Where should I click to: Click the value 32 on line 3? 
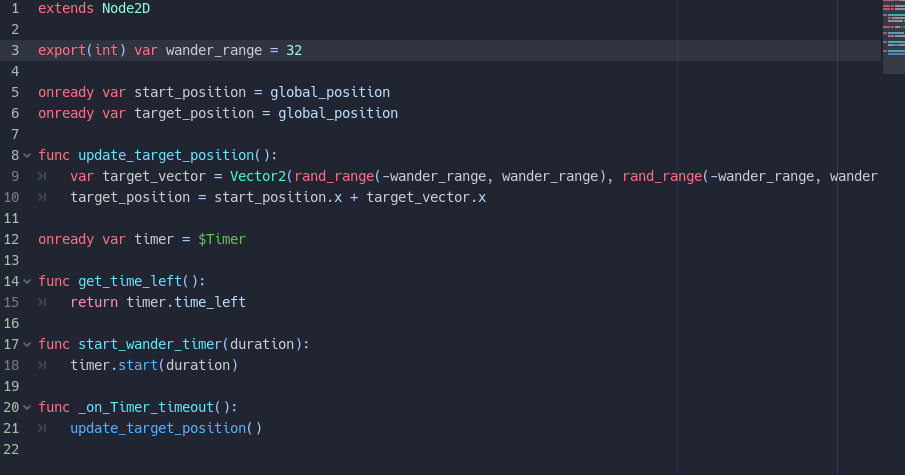click(294, 51)
